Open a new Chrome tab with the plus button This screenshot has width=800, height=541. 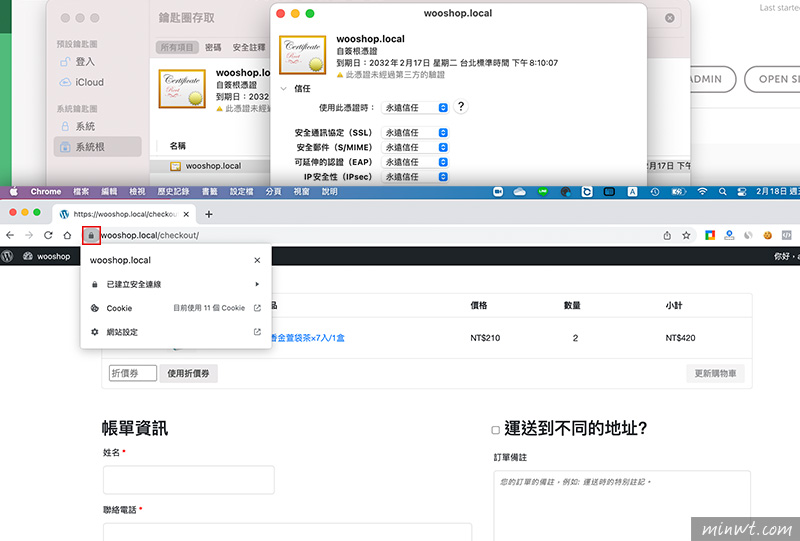209,214
